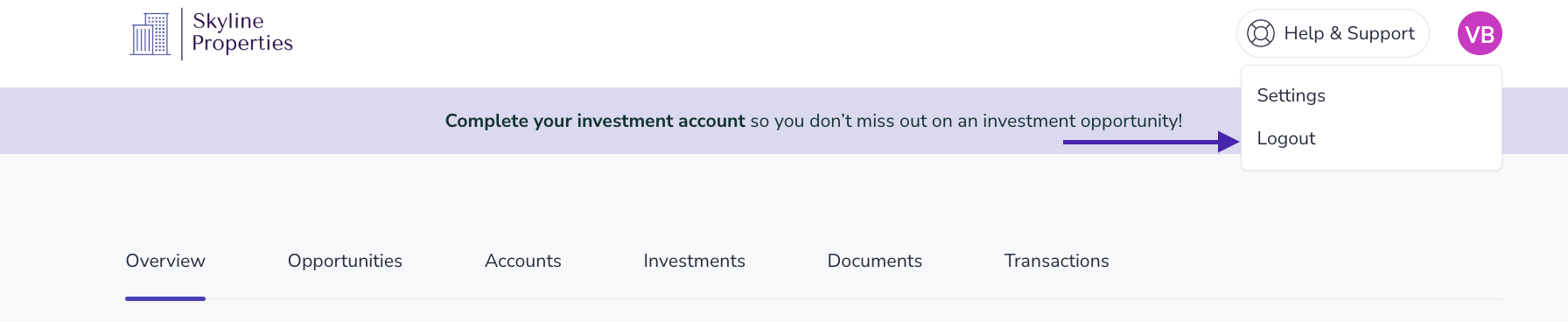Viewport: 1568px width, 322px height.
Task: Click the vertical divider line in the logo
Action: [182, 34]
